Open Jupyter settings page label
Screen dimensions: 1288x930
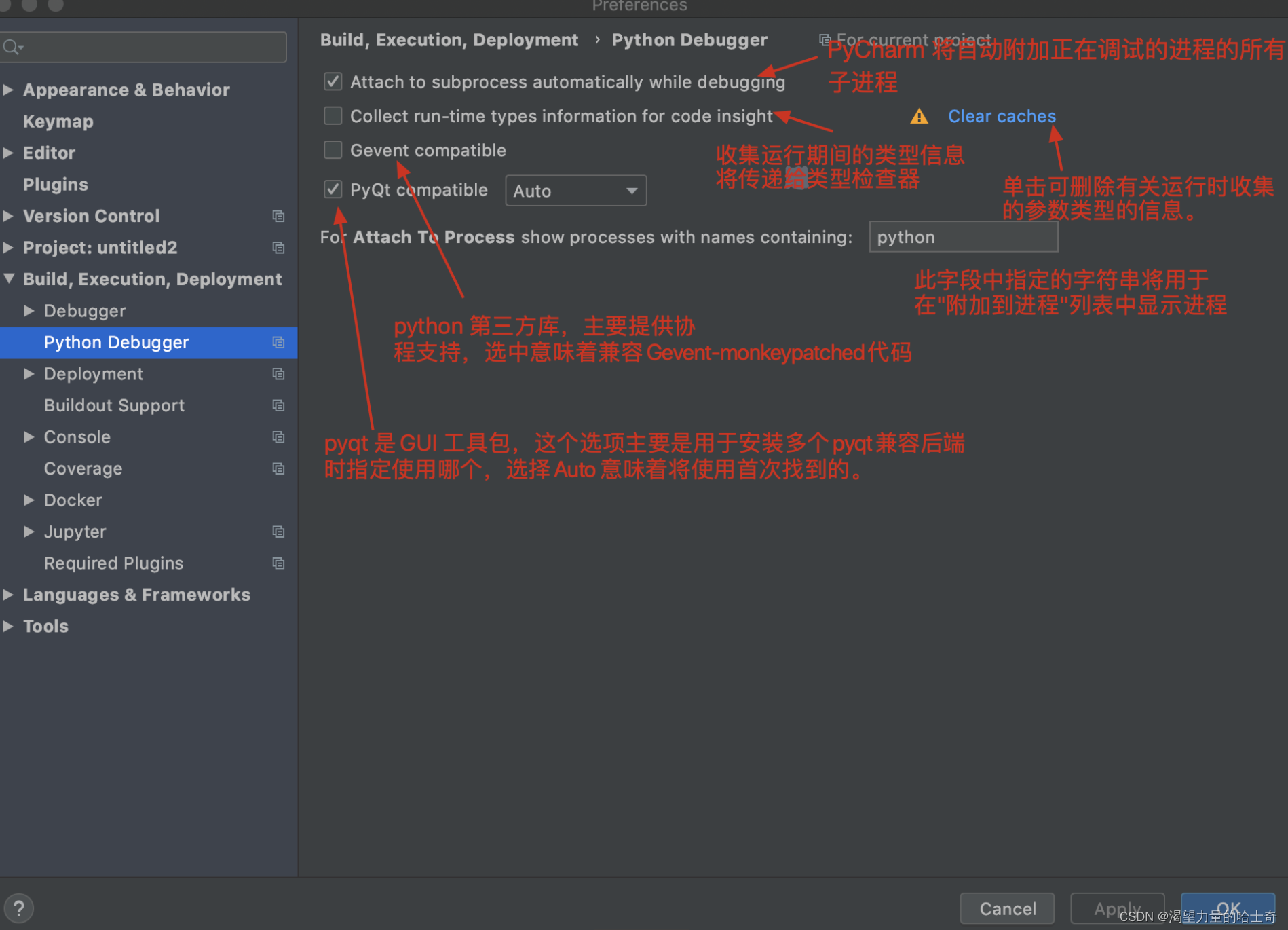pos(75,532)
